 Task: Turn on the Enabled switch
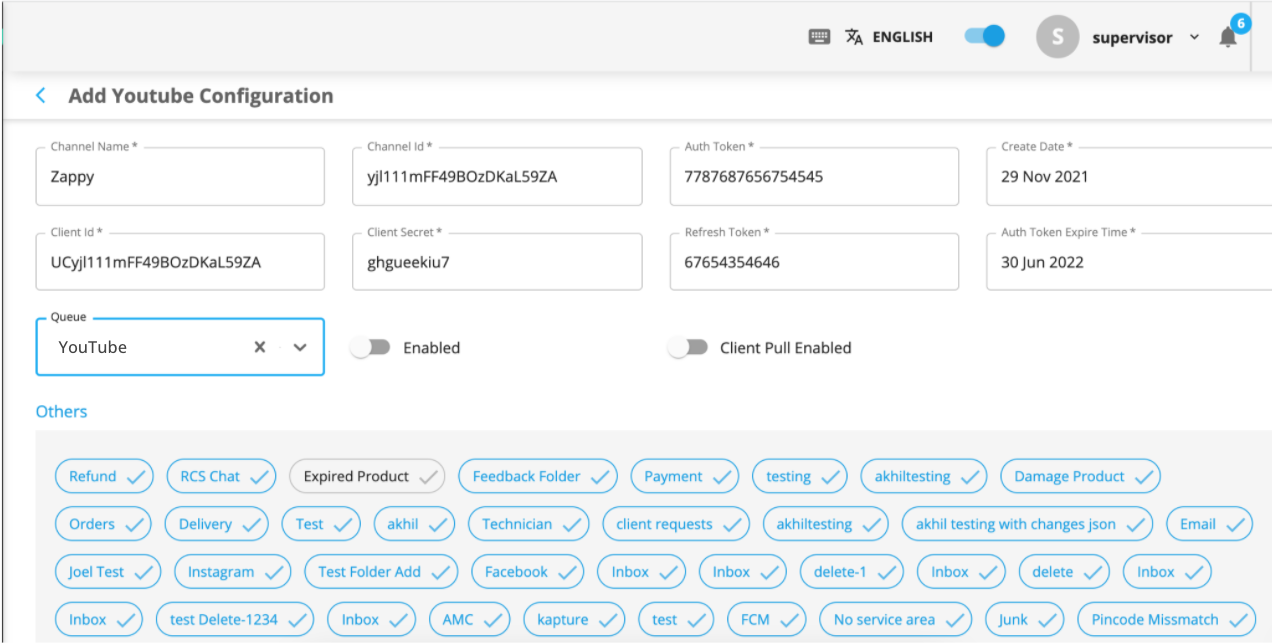(370, 347)
